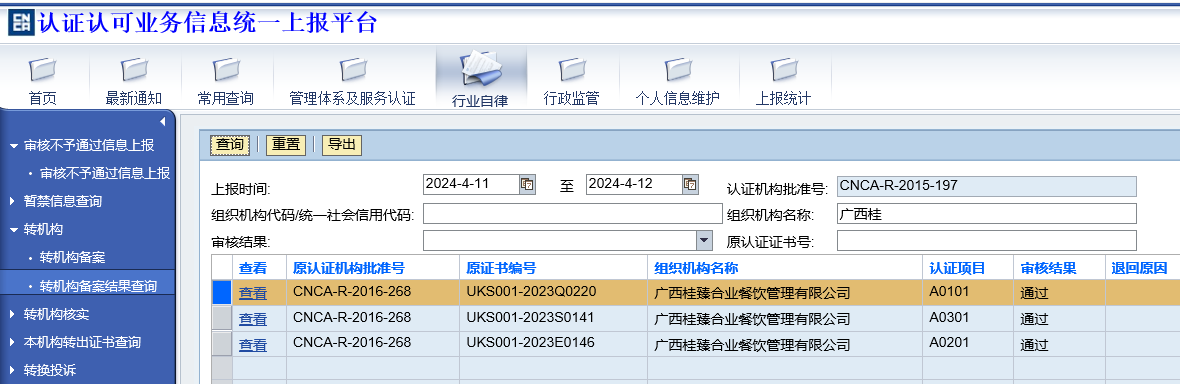Open the 行业自律 documents icon

[482, 69]
